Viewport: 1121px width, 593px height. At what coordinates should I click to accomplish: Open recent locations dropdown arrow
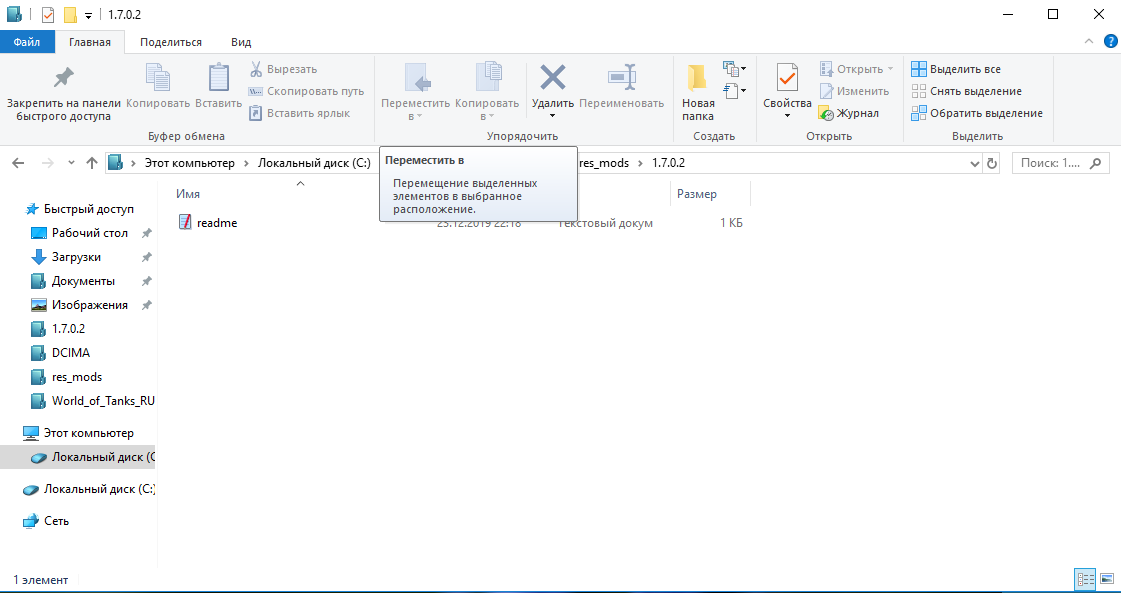tap(71, 163)
